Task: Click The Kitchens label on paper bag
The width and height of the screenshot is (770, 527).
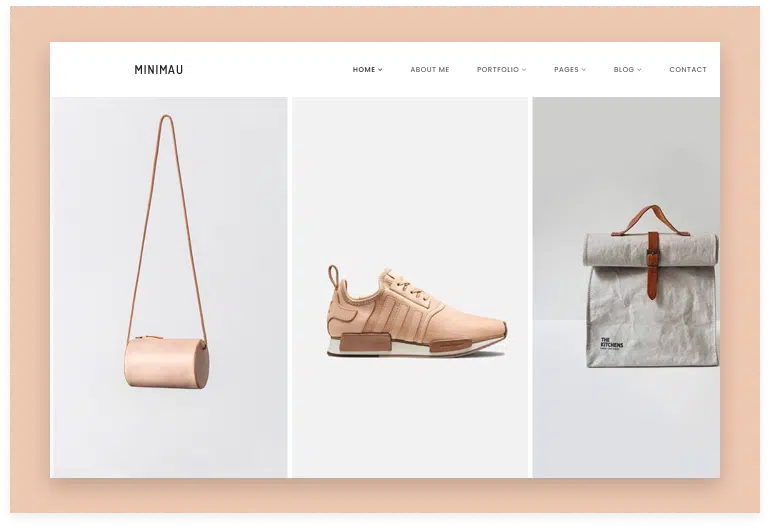Action: coord(611,346)
